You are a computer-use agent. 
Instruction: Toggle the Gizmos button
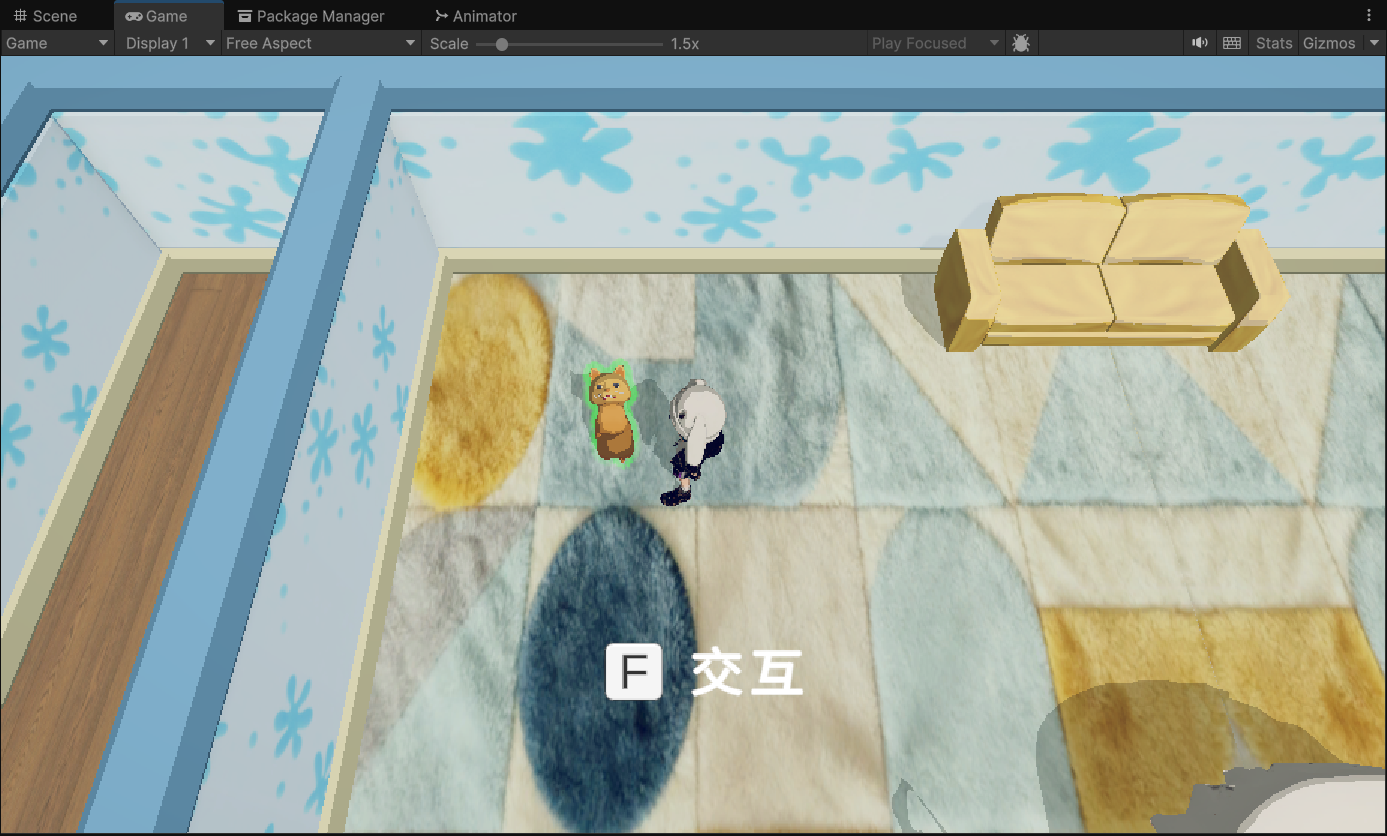pyautogui.click(x=1329, y=43)
